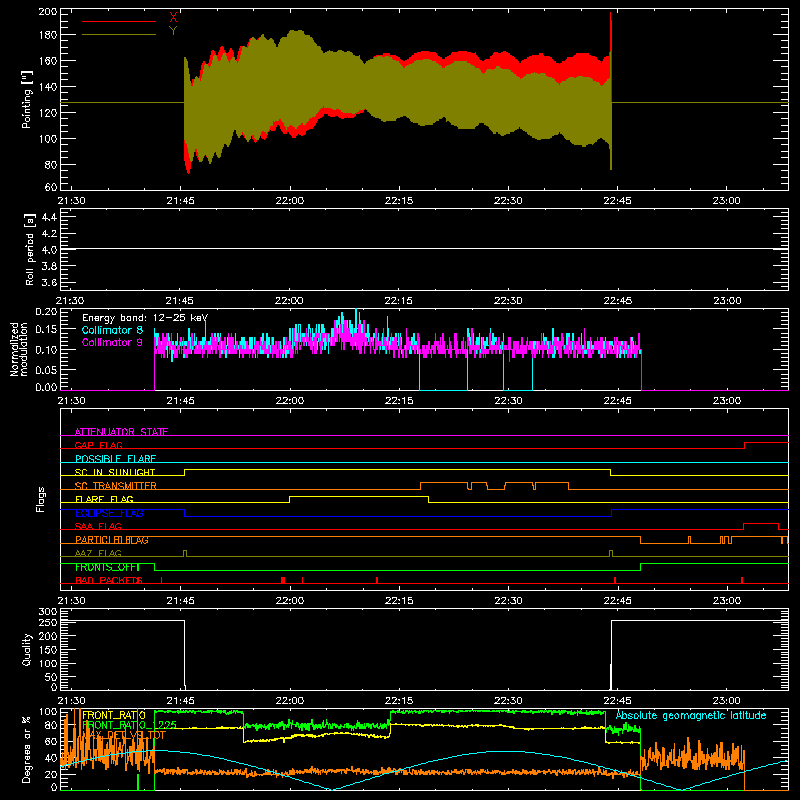This screenshot has height=800, width=800.
Task: Click the "Absolute geomagnetic latitude" legend text
Action: pos(691,715)
